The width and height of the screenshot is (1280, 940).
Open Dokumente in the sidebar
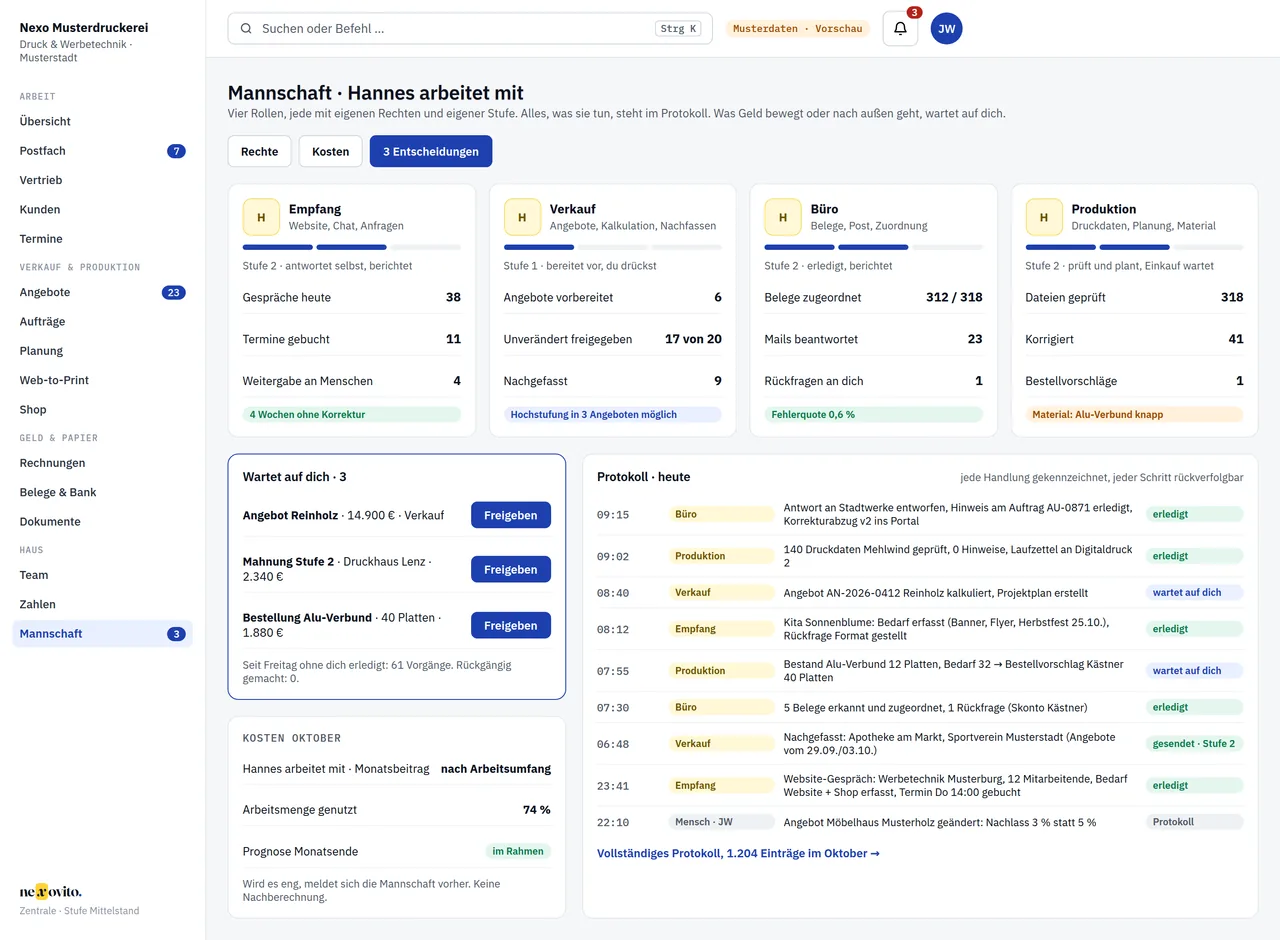(102, 521)
